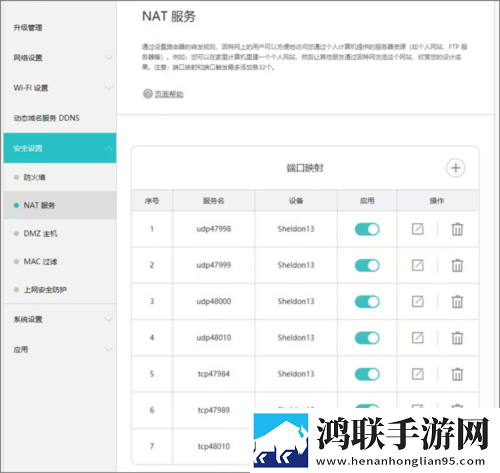Delete the udp48000 mapping rule
This screenshot has width=500, height=473.
pyautogui.click(x=457, y=301)
